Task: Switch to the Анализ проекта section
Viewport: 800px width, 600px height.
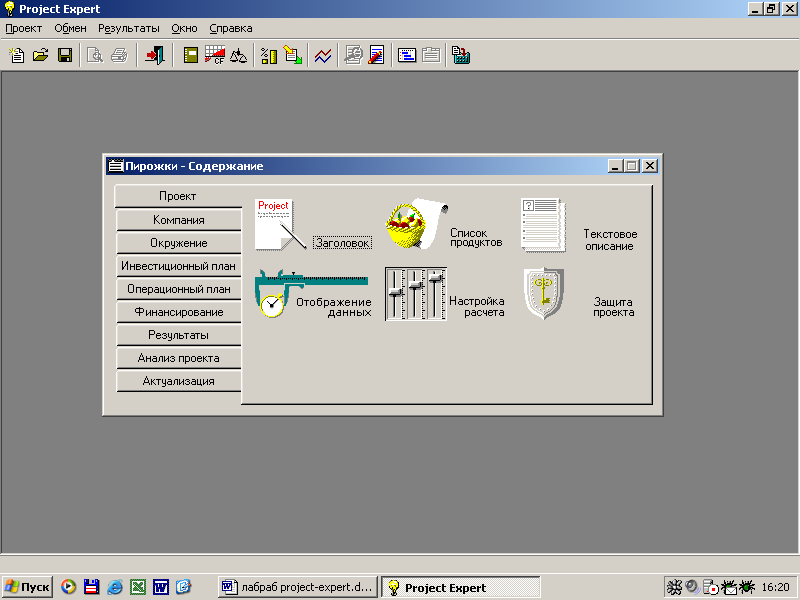Action: pos(179,358)
